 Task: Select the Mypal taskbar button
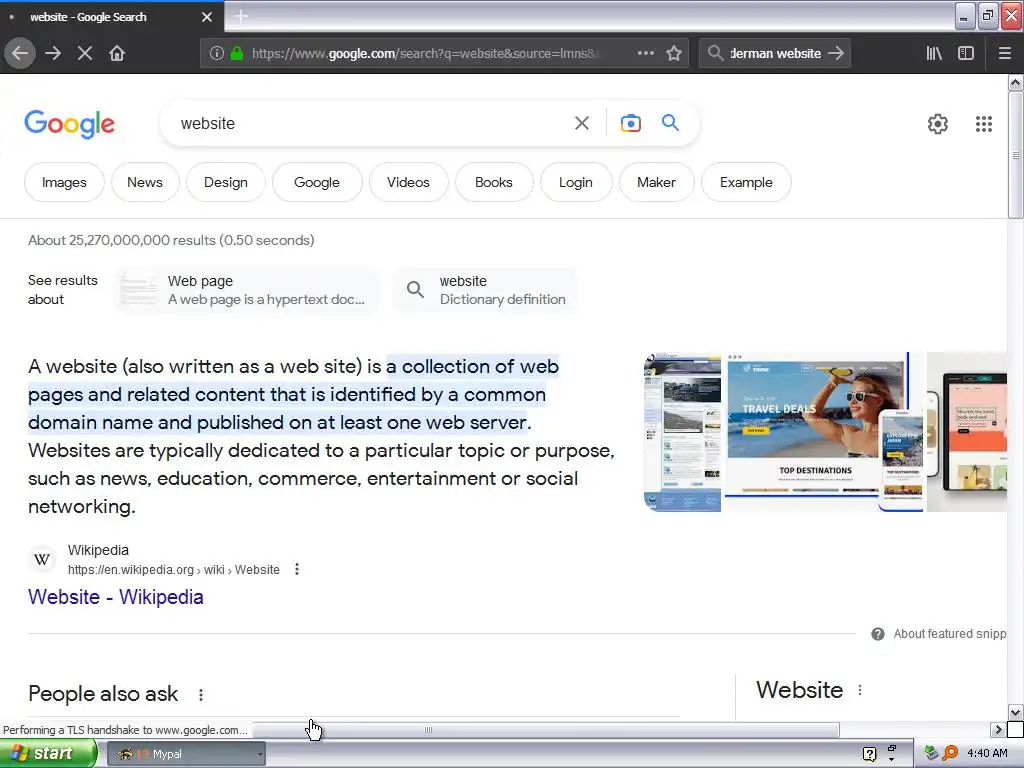185,754
